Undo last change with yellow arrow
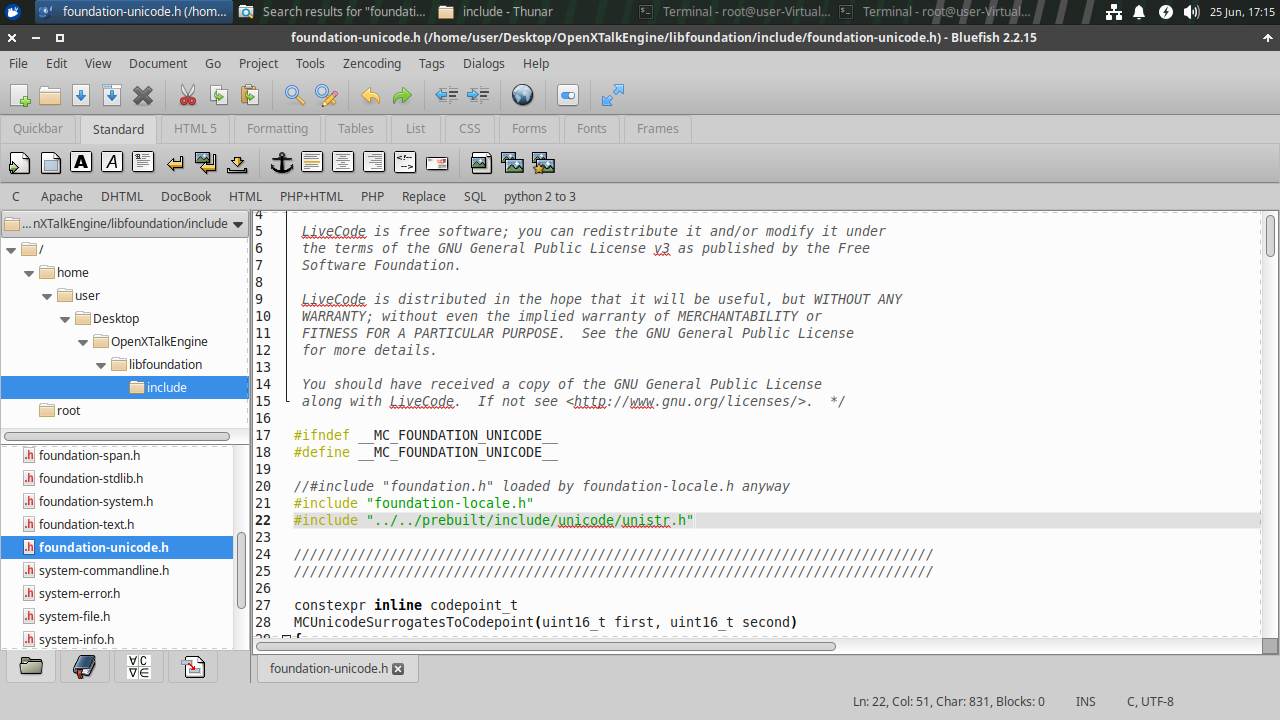Viewport: 1280px width, 720px height. click(371, 95)
